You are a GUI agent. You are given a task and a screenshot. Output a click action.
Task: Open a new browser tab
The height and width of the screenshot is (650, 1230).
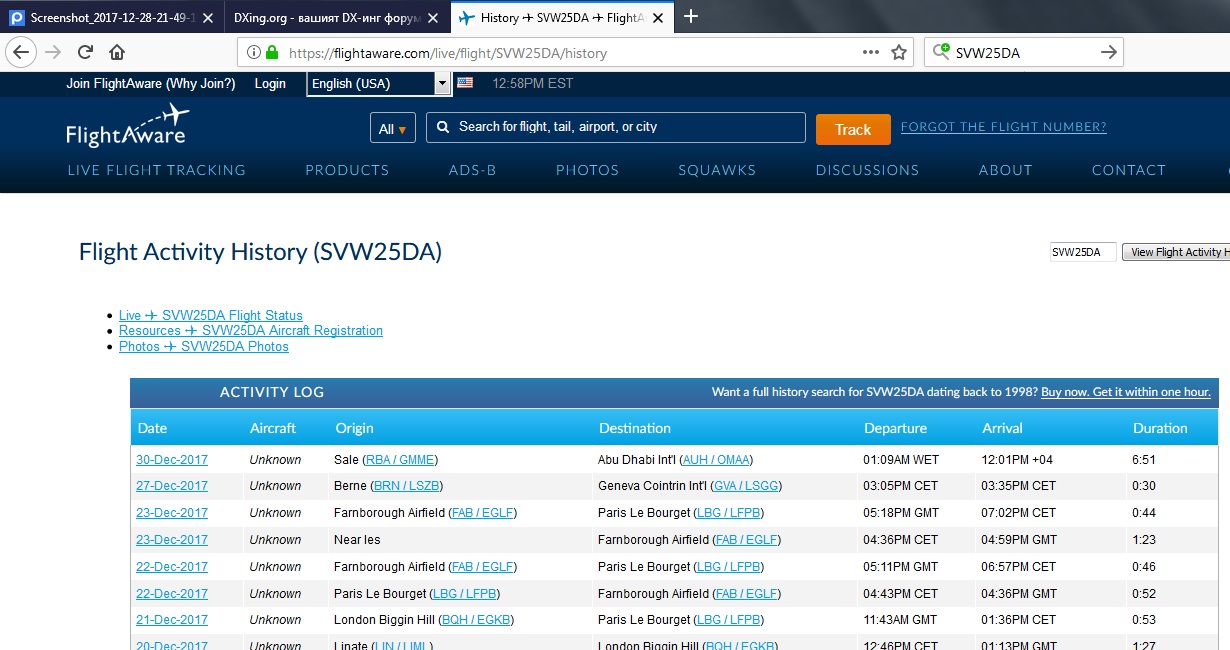690,16
